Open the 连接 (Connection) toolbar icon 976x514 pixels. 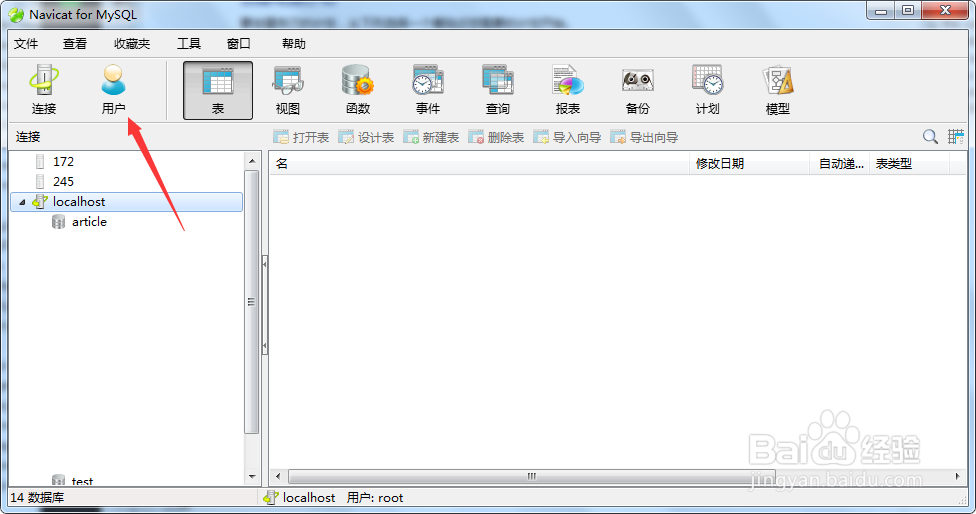pyautogui.click(x=44, y=90)
